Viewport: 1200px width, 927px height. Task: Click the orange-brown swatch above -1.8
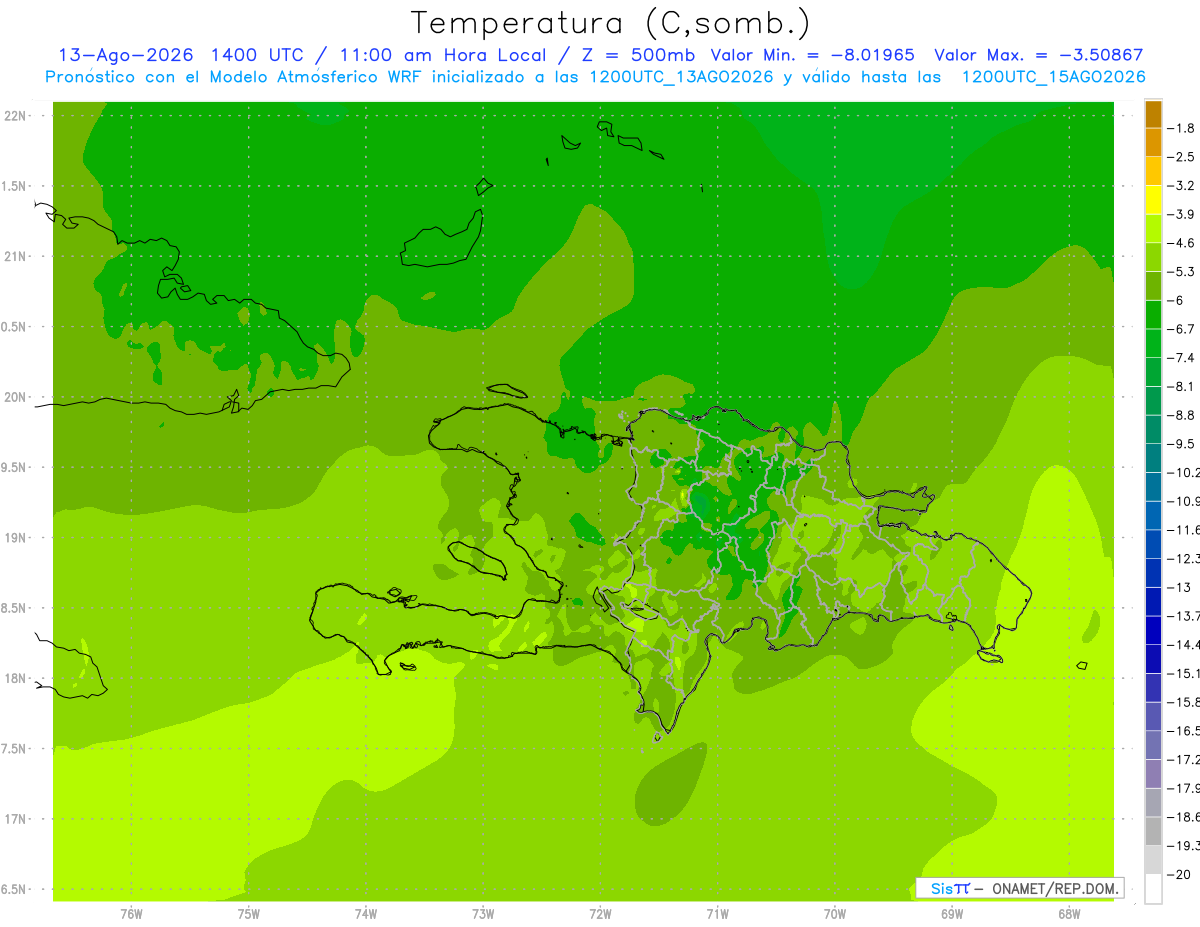(1153, 114)
